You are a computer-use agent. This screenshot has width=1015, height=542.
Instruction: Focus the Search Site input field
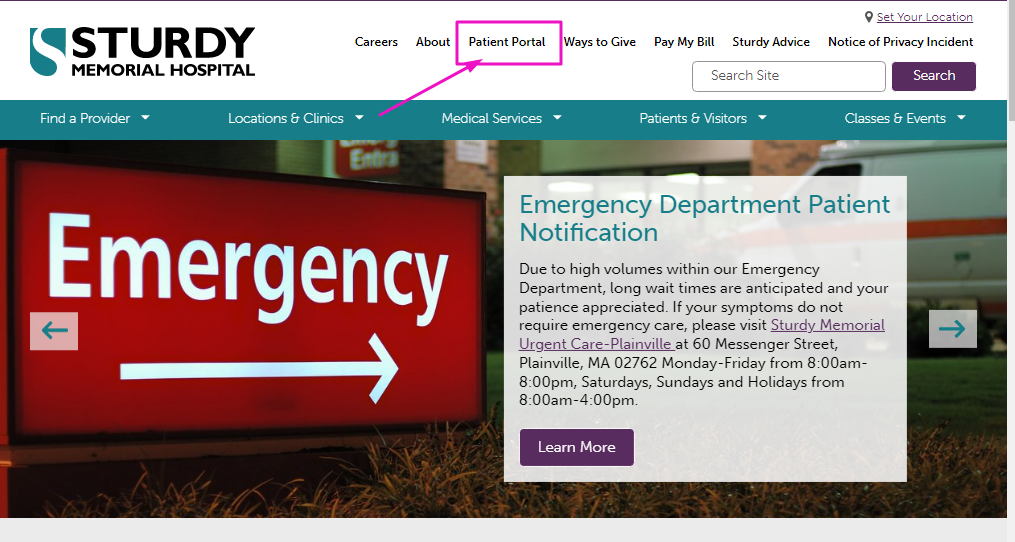[788, 76]
